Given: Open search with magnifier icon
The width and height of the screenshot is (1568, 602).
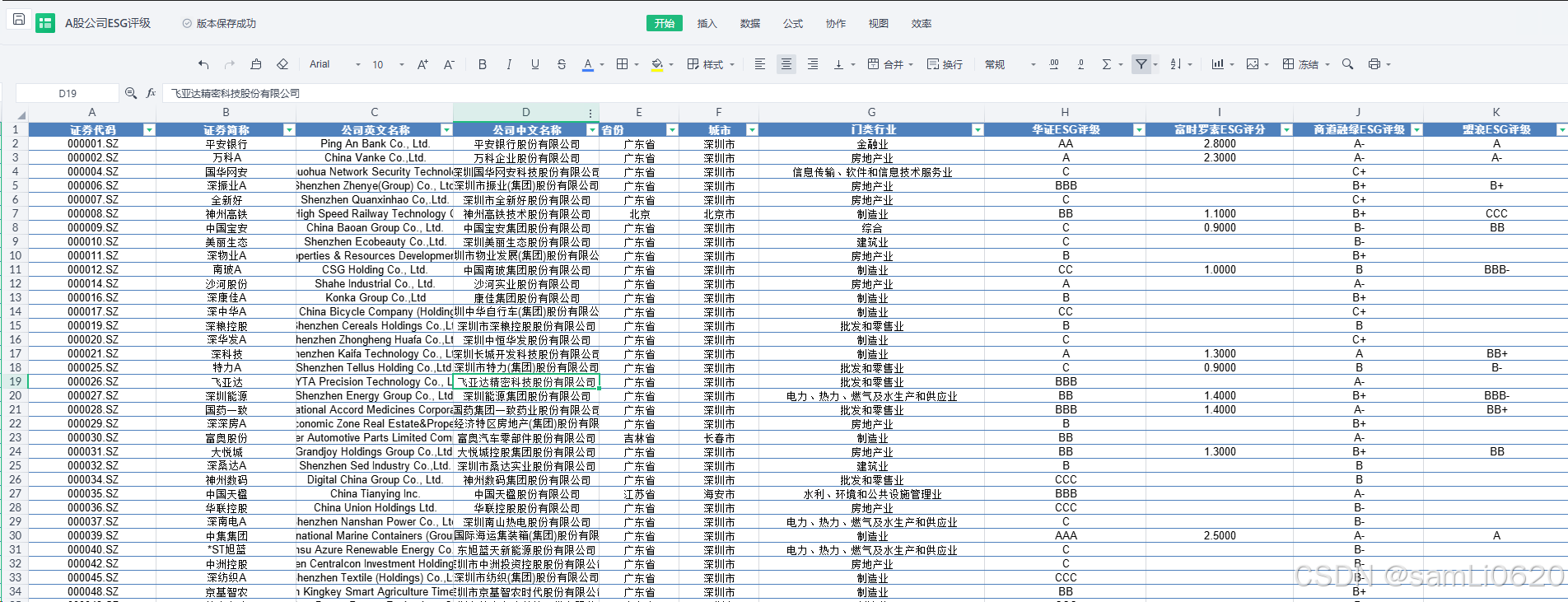Looking at the screenshot, I should [1348, 64].
